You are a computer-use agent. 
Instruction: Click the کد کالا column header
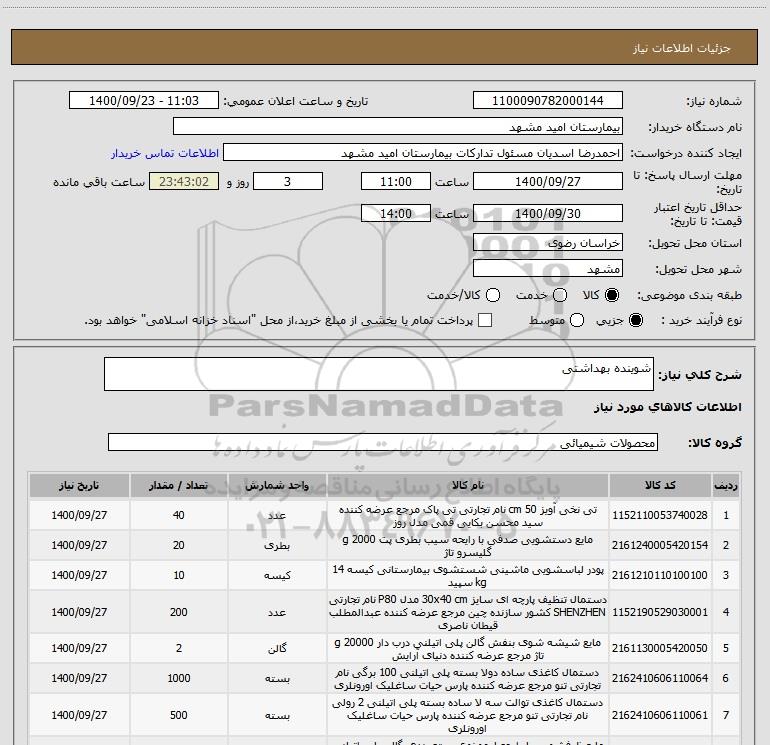point(660,486)
